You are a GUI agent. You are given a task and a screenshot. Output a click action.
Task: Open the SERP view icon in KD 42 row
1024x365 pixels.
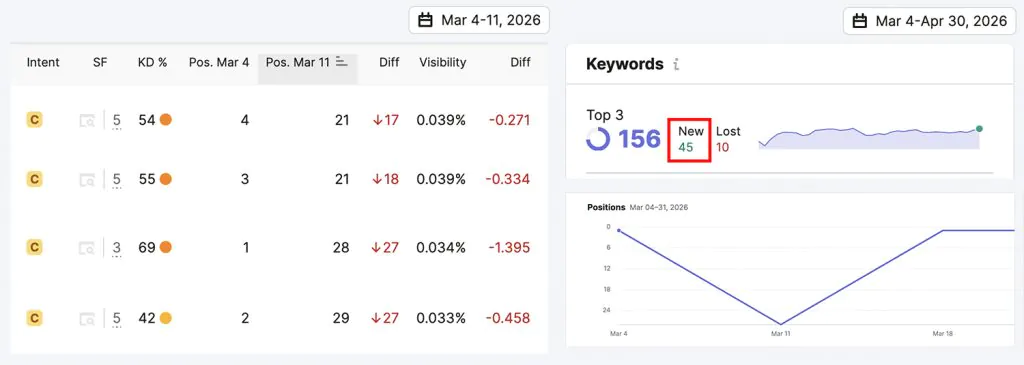coord(87,319)
